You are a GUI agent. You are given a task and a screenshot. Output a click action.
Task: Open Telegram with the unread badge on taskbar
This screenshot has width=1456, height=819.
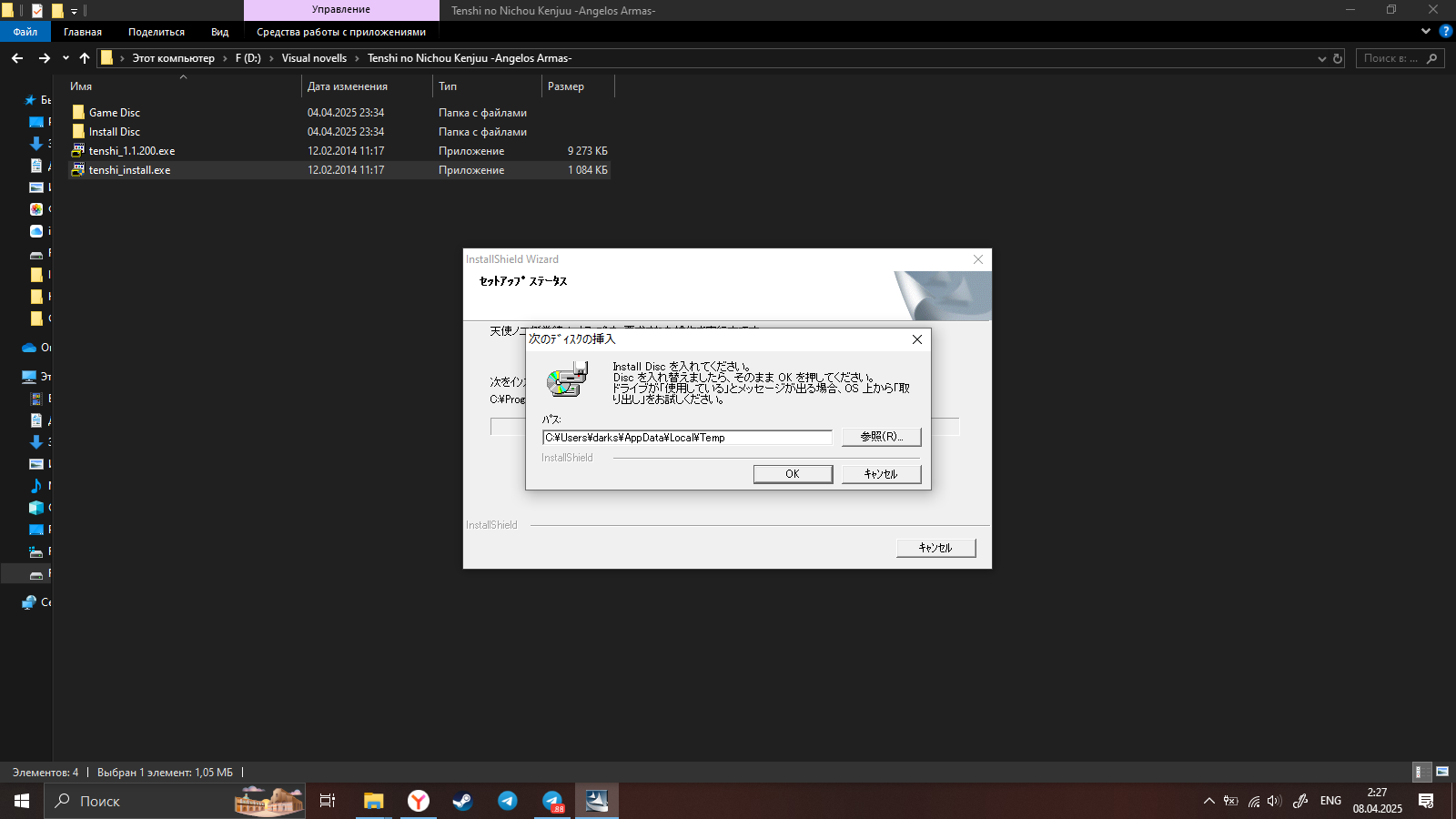coord(552,801)
